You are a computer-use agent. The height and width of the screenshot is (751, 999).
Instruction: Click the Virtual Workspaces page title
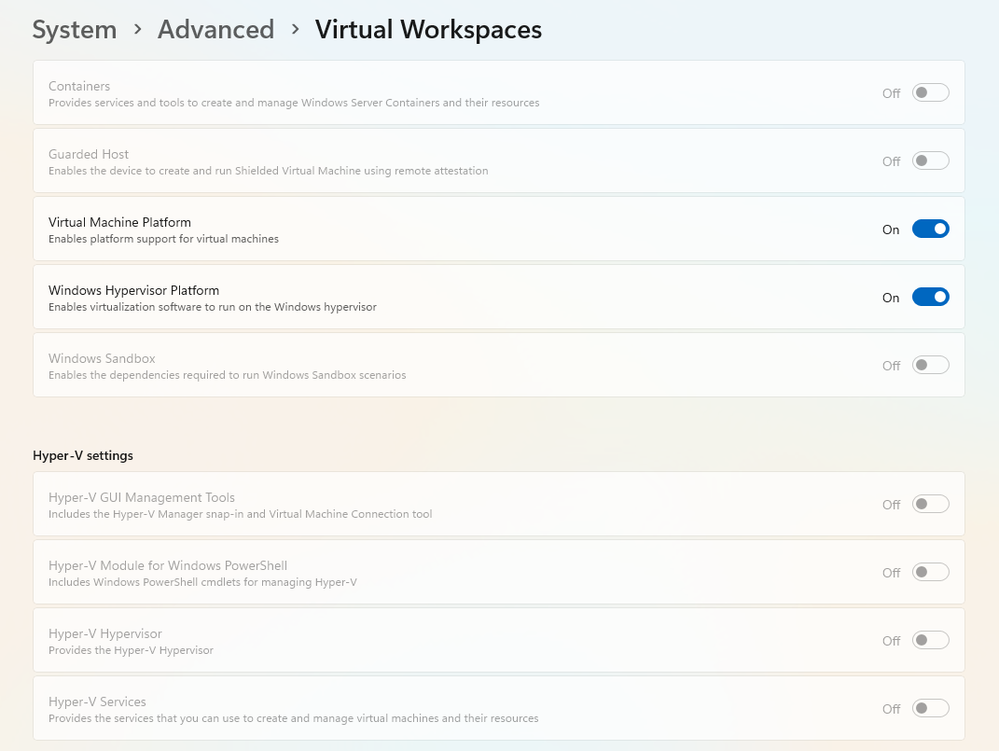click(428, 29)
